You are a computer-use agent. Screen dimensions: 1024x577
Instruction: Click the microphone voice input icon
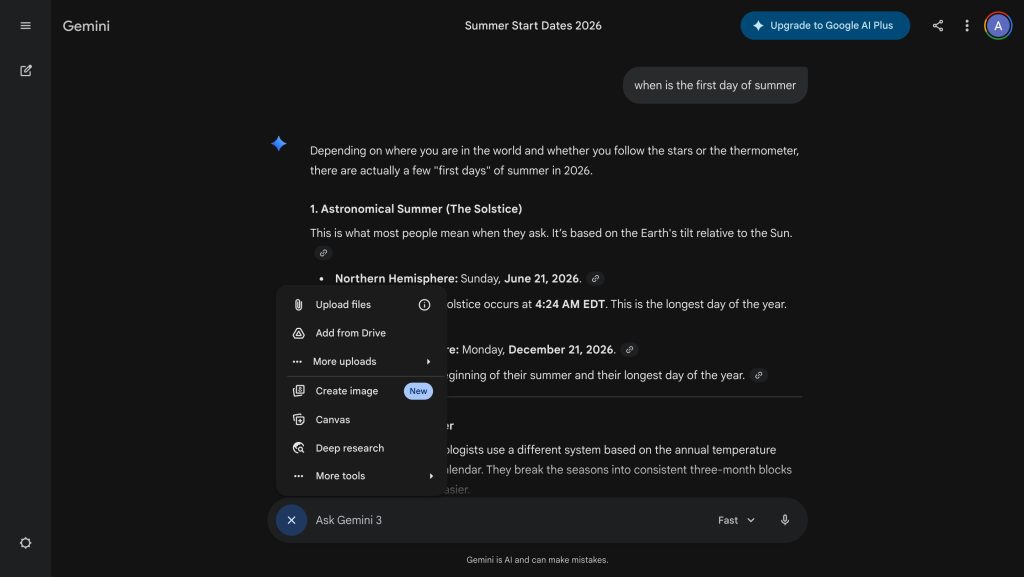click(x=785, y=520)
